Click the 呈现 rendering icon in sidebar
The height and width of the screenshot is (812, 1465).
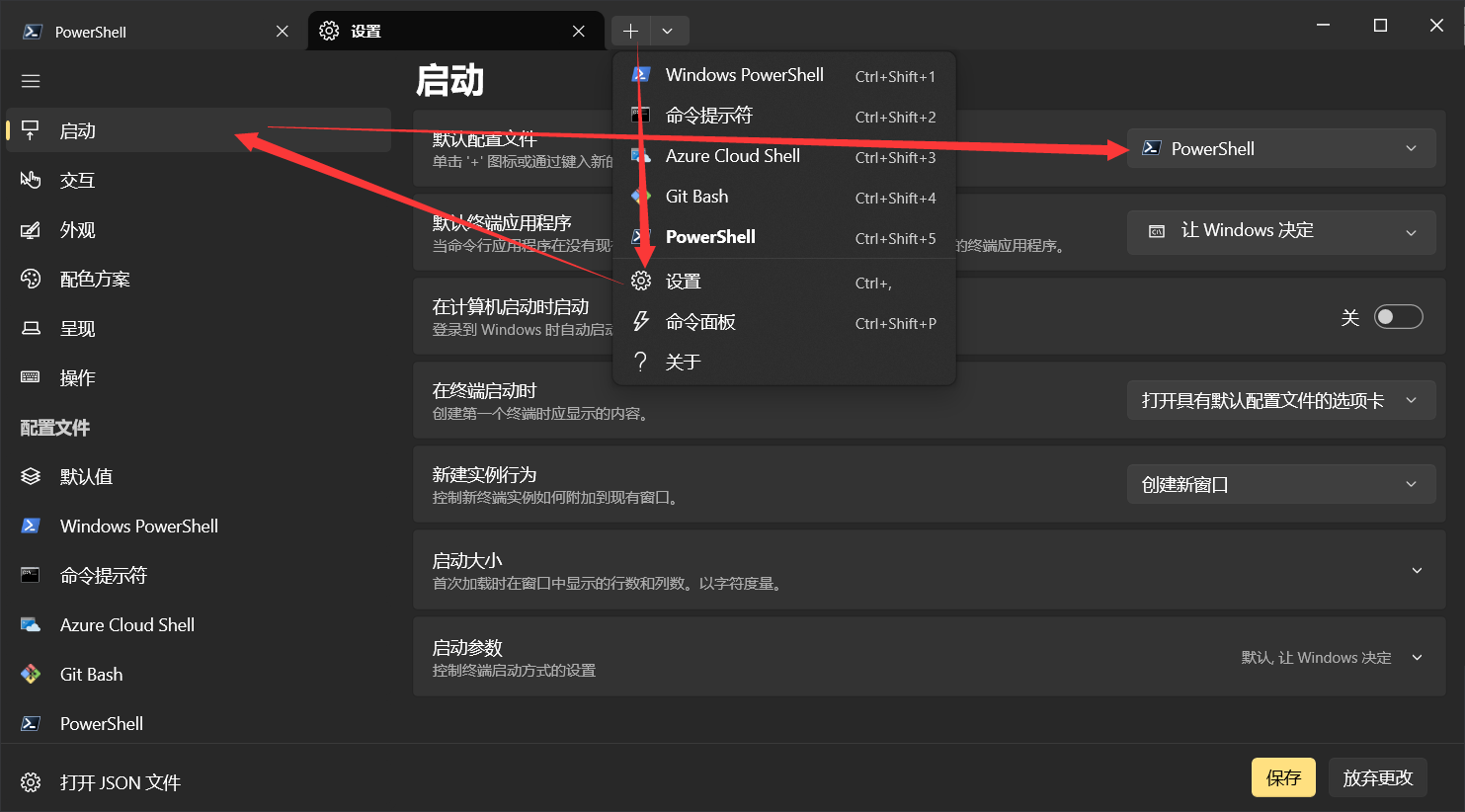point(31,328)
